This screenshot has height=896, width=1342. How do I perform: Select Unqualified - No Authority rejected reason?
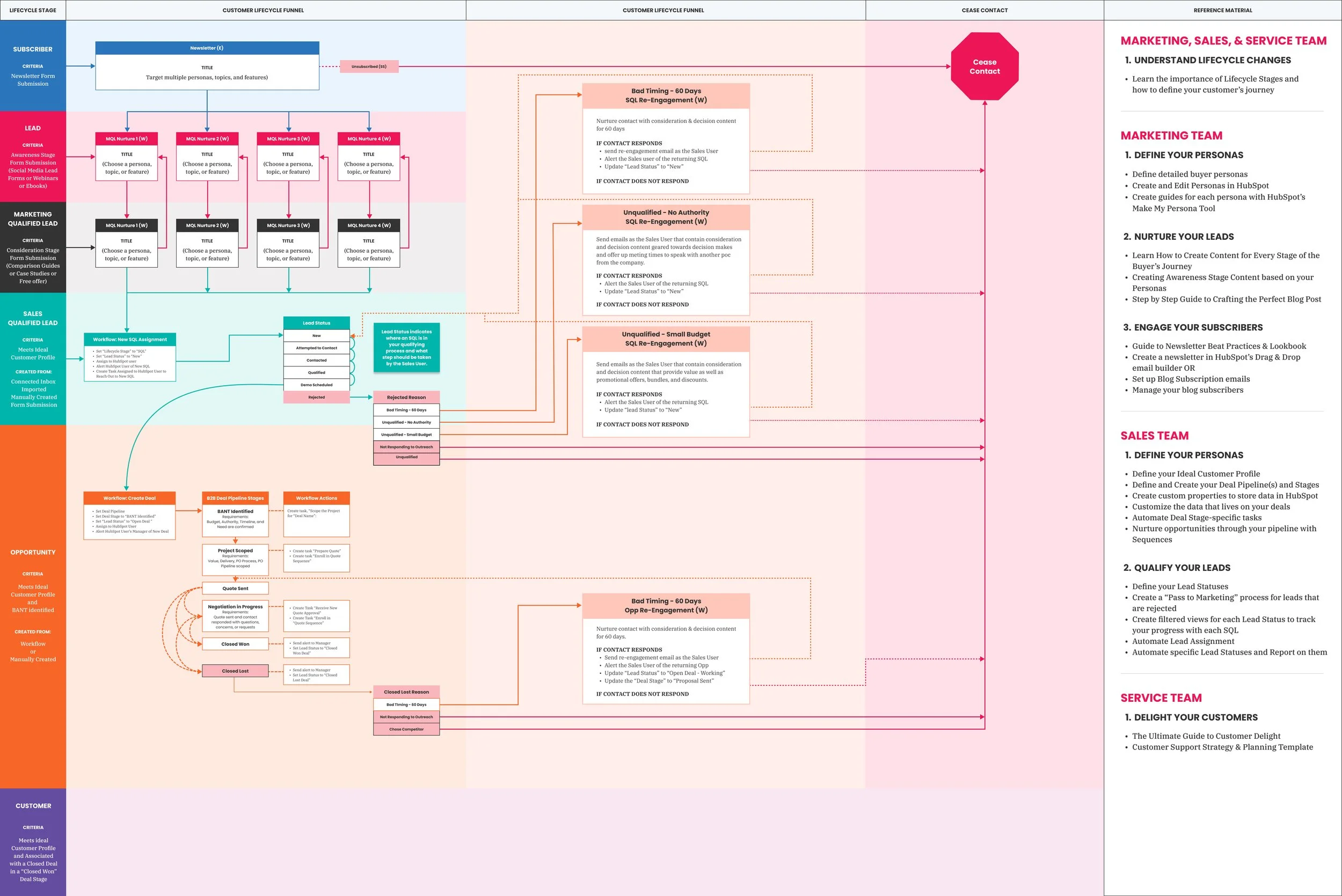pyautogui.click(x=406, y=422)
